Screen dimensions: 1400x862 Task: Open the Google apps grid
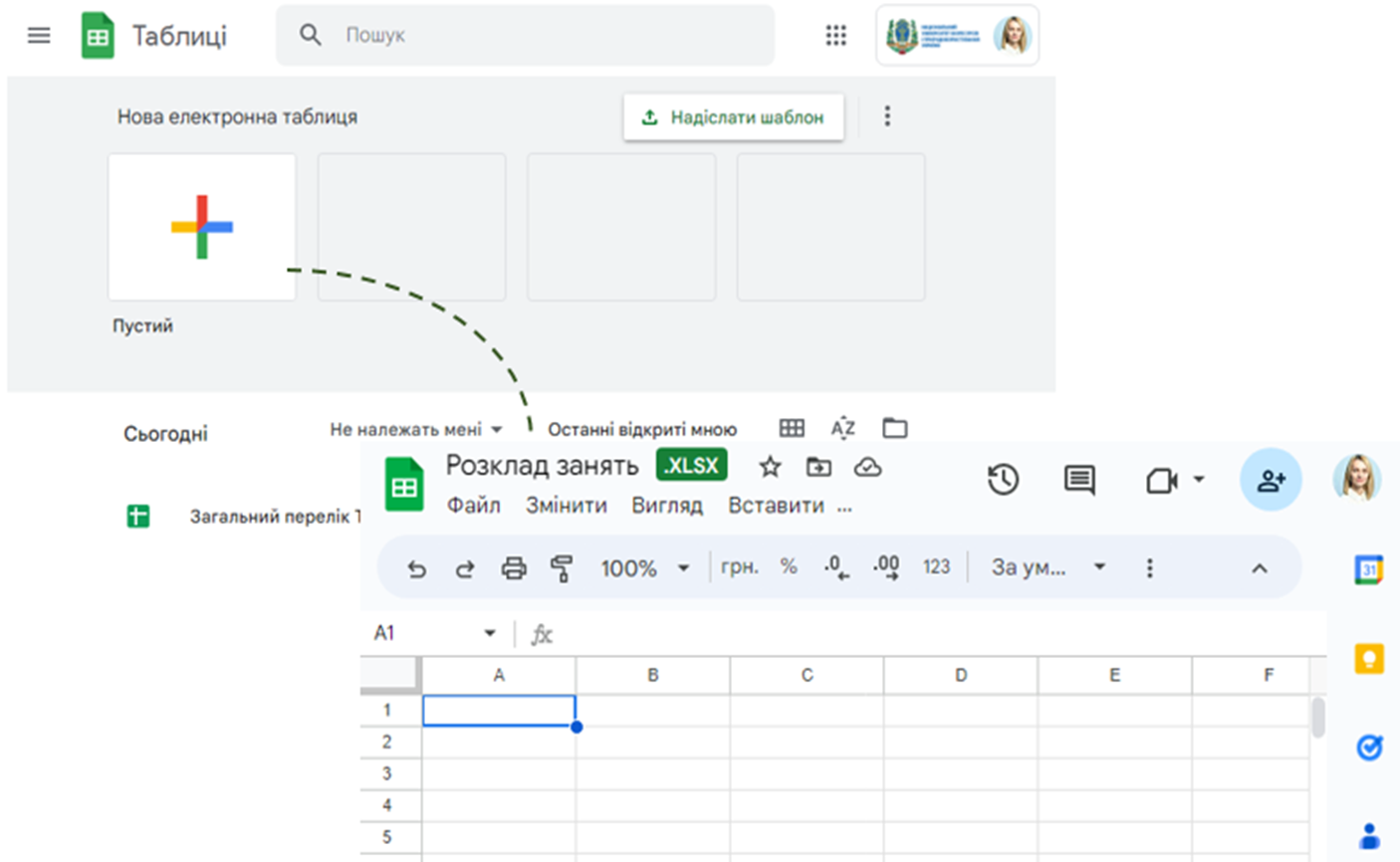pyautogui.click(x=835, y=36)
